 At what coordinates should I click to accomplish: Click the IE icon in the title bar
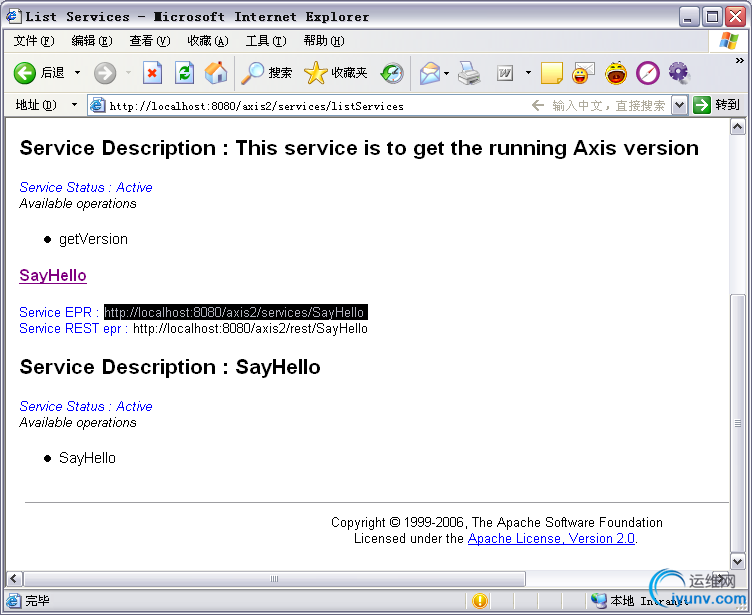13,16
